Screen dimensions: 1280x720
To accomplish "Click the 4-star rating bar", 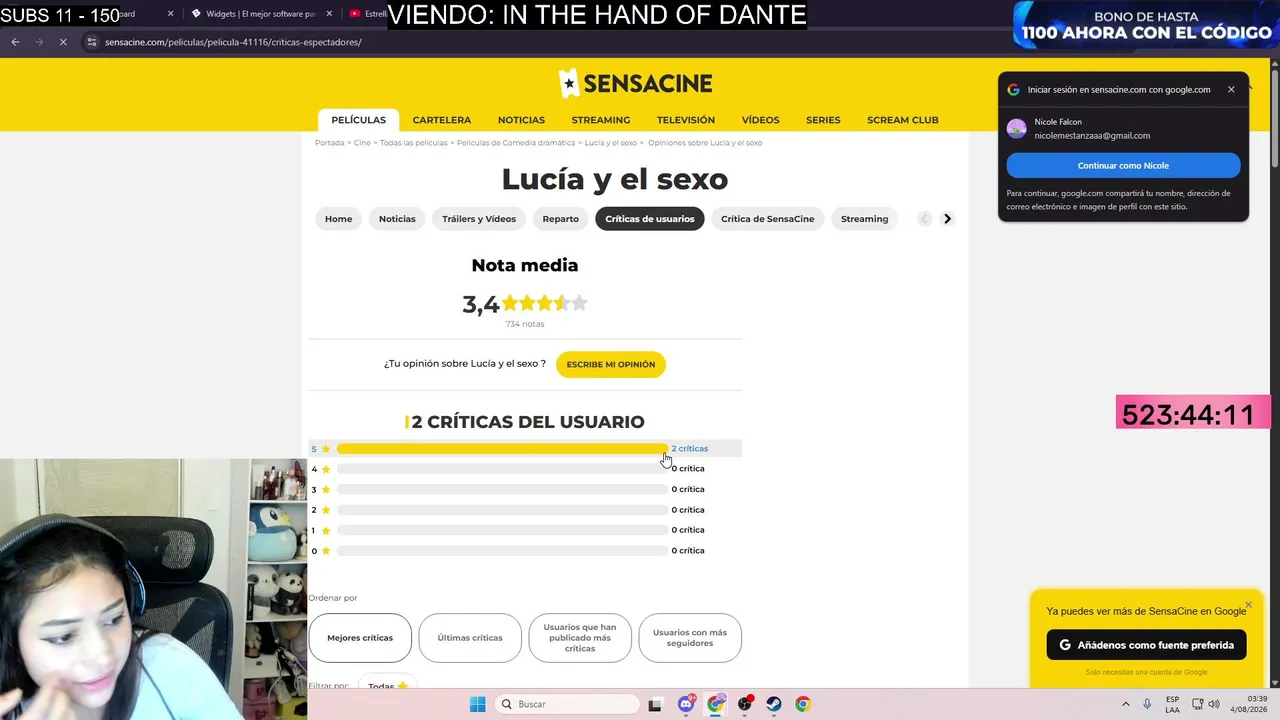I will coord(502,469).
